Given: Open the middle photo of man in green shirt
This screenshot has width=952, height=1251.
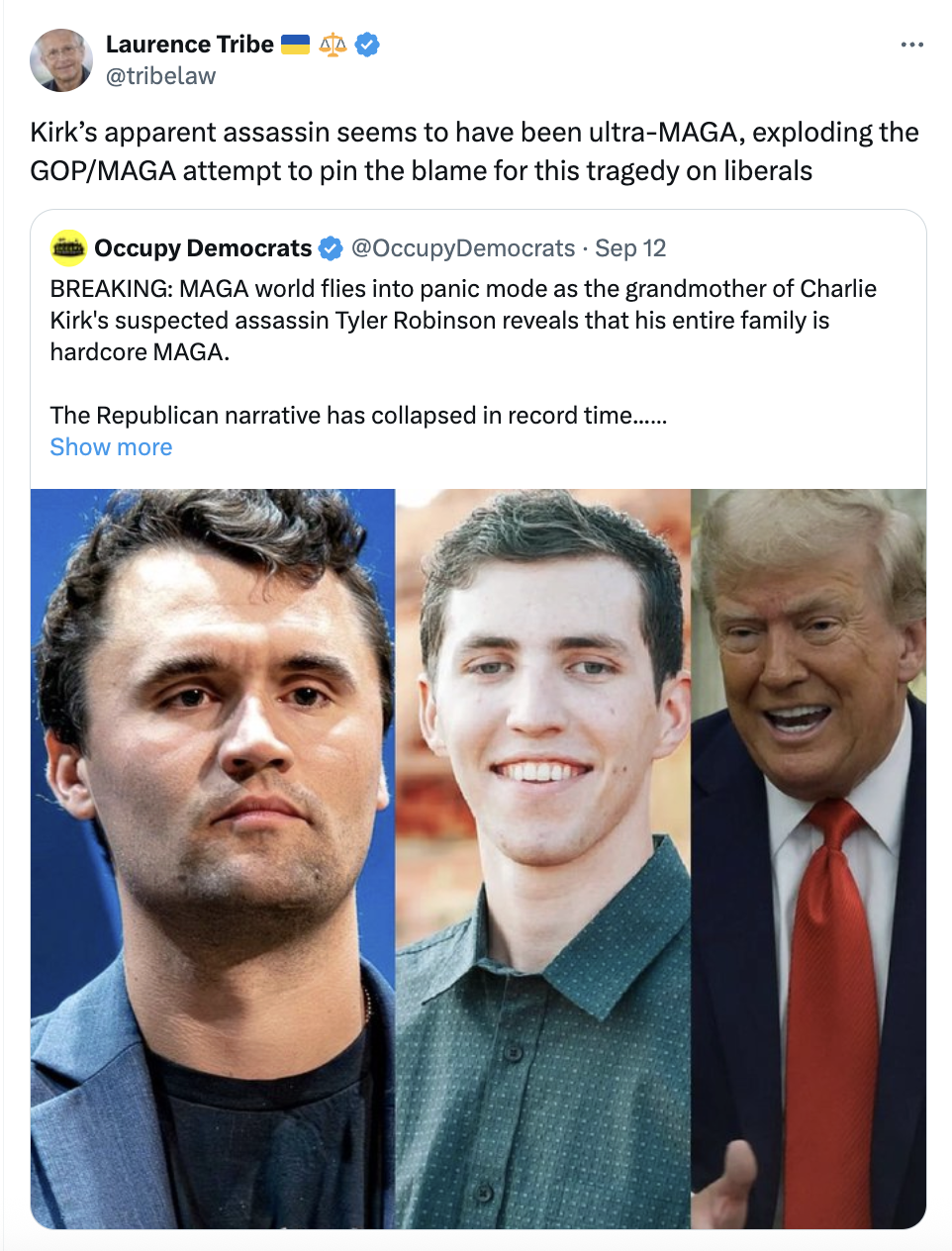Looking at the screenshot, I should click(542, 858).
